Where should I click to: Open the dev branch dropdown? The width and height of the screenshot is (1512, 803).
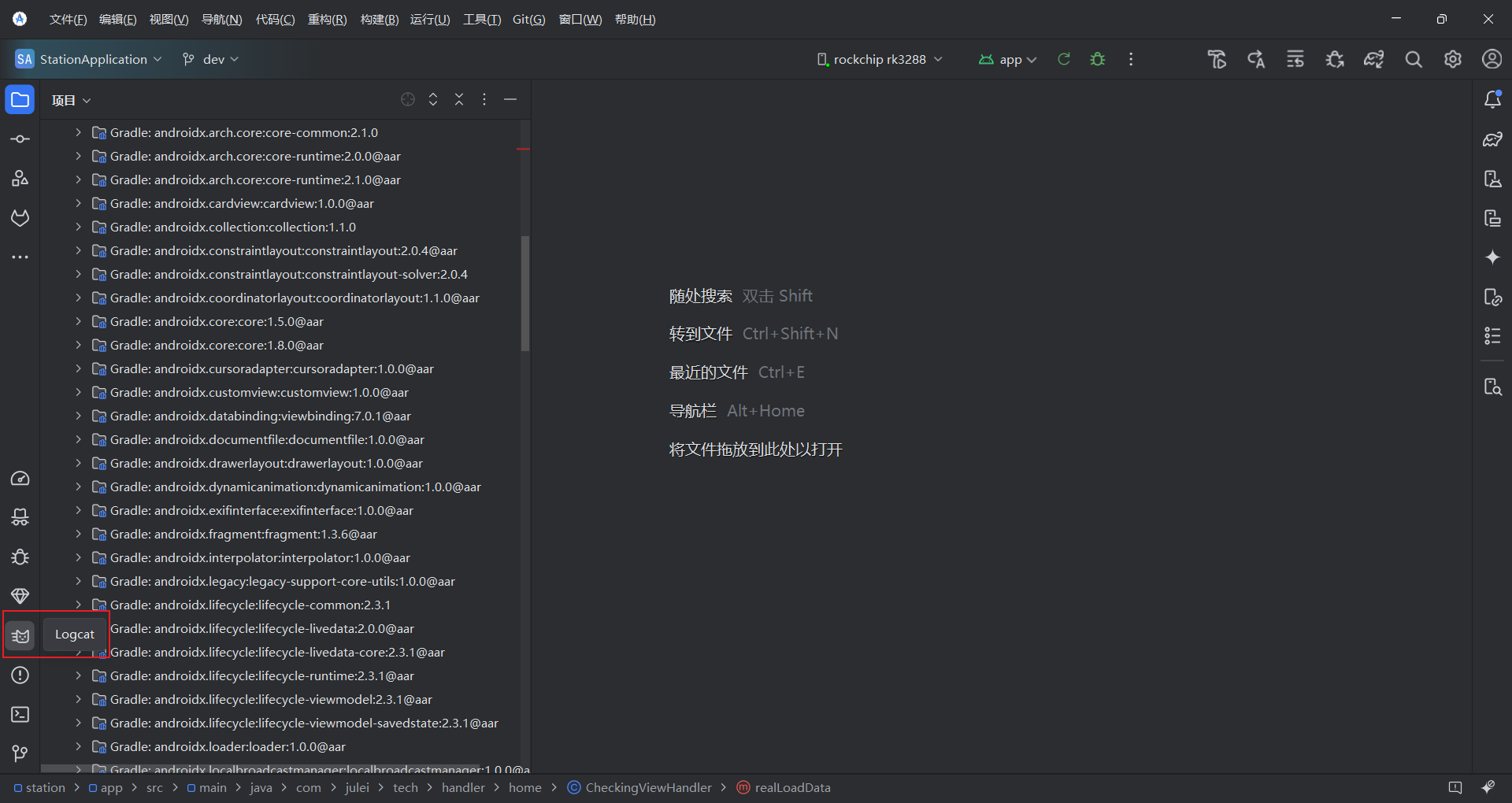(210, 59)
